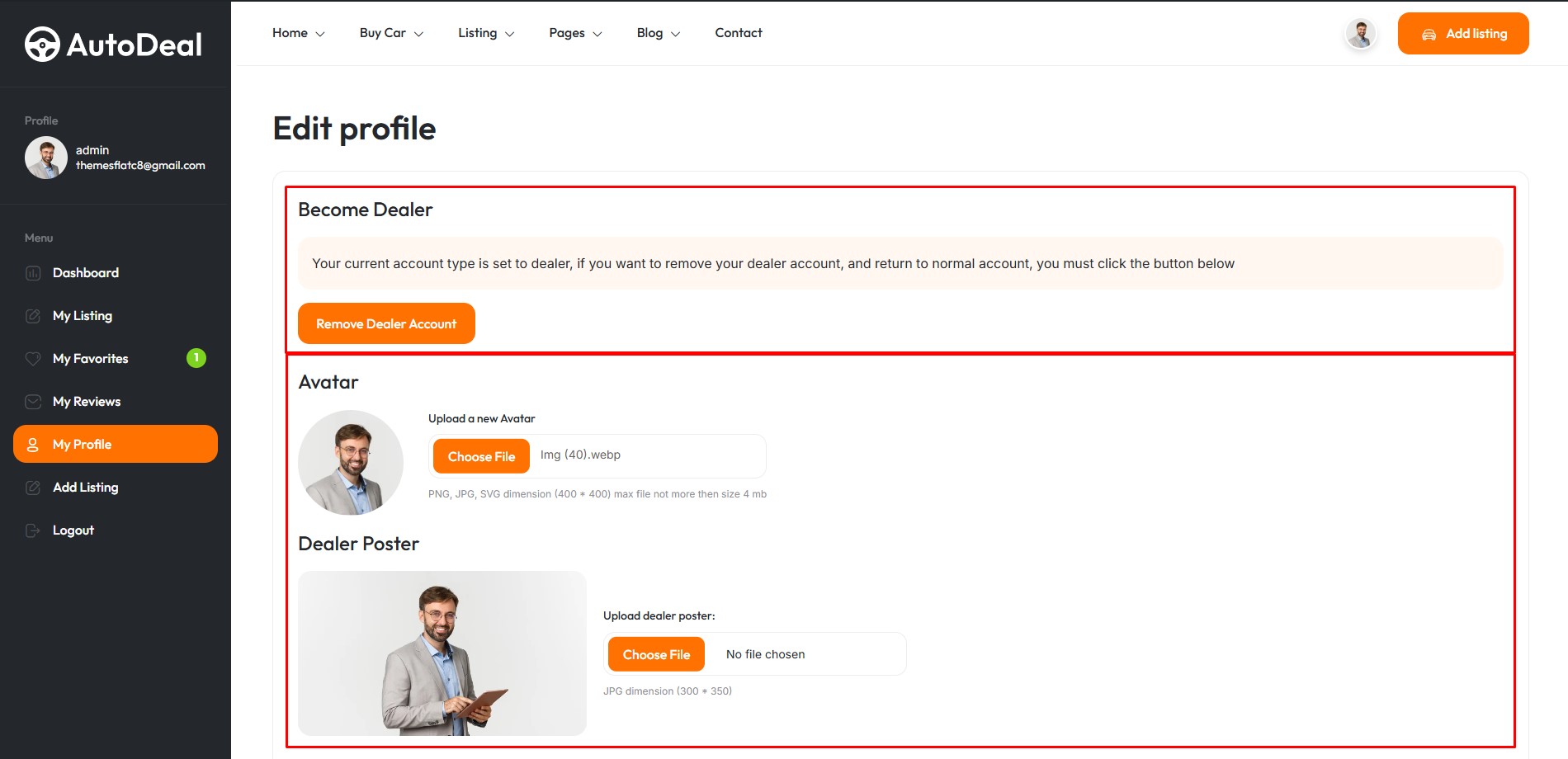
Task: Click Choose File for dealer poster
Action: tap(656, 654)
